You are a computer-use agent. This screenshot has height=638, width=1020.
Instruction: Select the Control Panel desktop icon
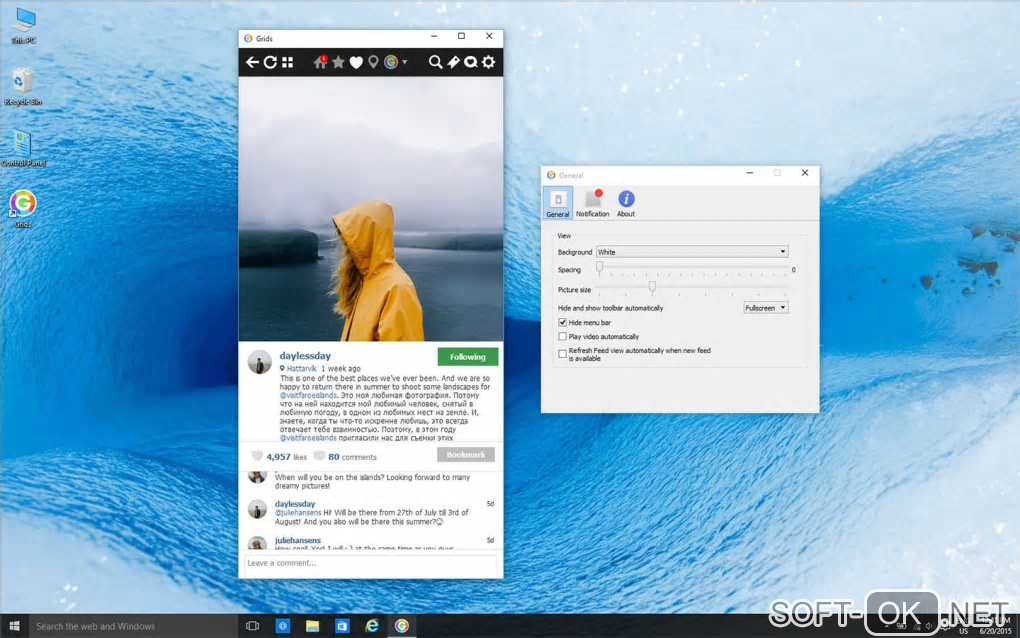click(23, 148)
